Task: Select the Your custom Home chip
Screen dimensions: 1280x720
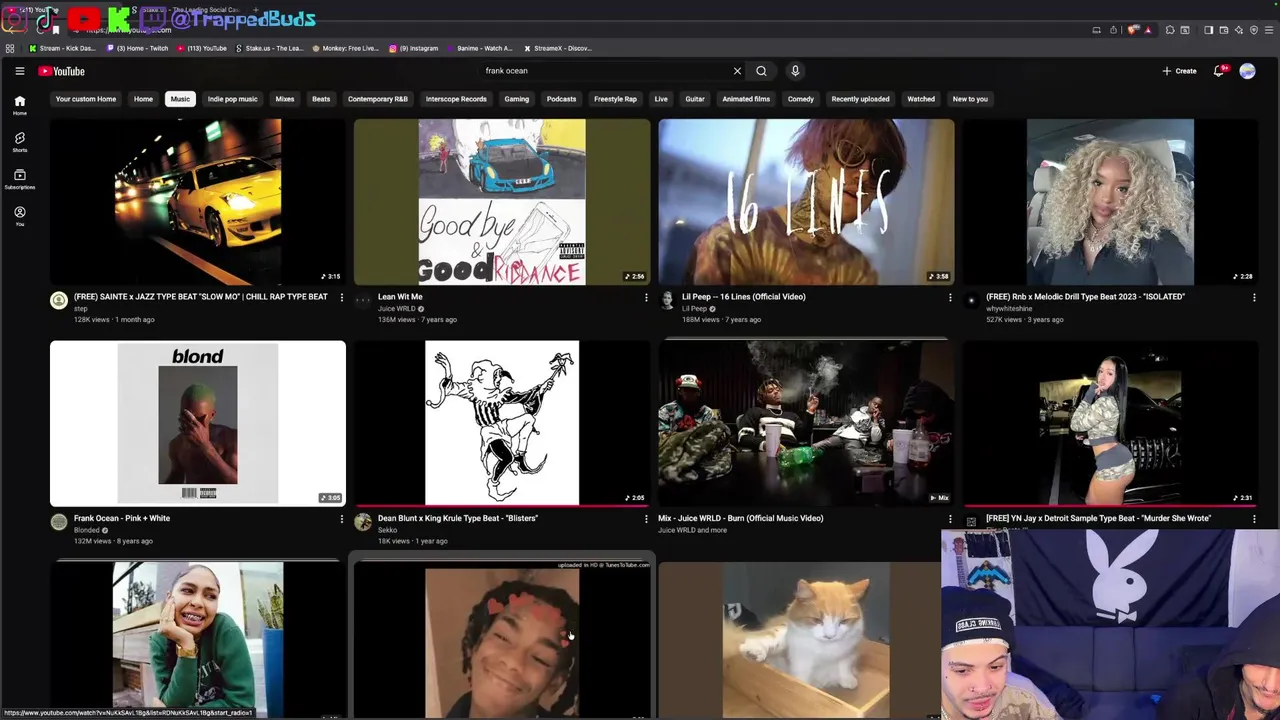Action: pyautogui.click(x=86, y=99)
